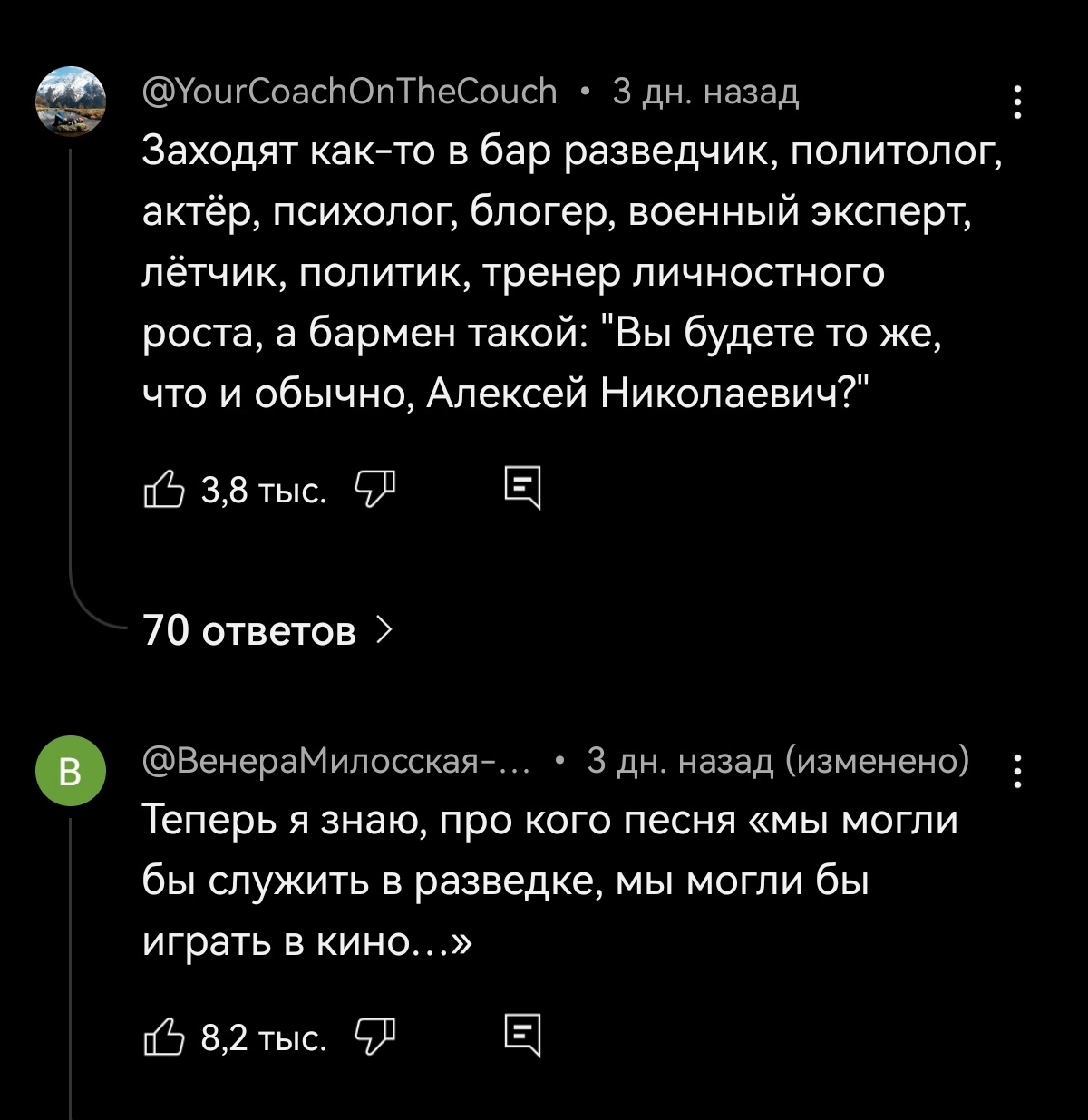Dislike the YourCoachOnTheCouch comment
Screen dimensions: 1088x1120
click(x=375, y=490)
